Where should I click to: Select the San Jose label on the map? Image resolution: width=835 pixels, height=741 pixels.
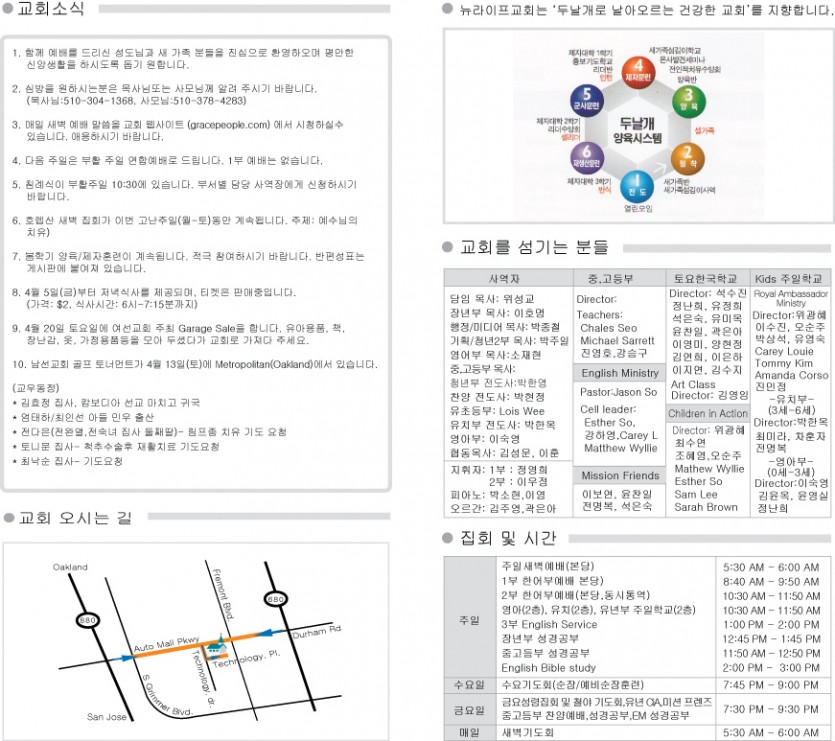coord(107,716)
